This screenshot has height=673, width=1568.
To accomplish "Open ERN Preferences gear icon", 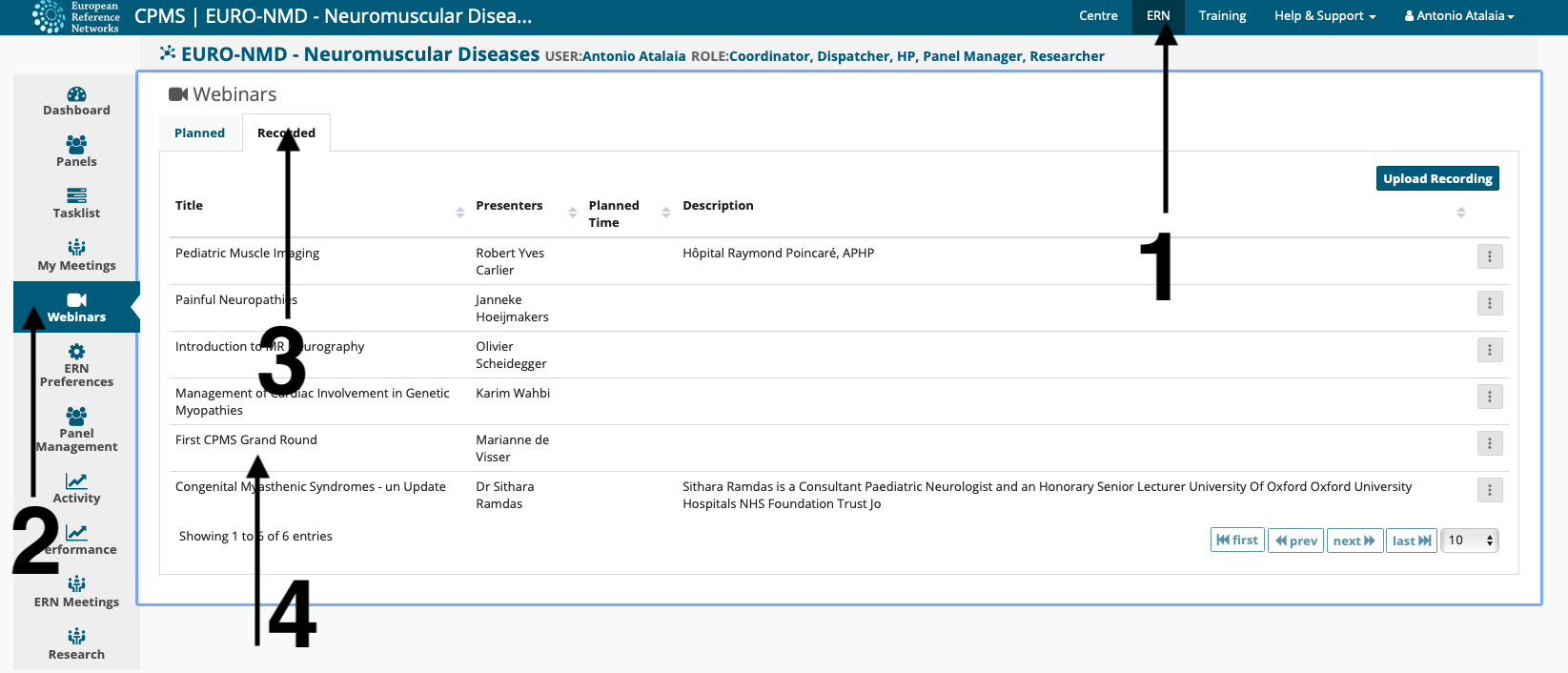I will (x=76, y=352).
